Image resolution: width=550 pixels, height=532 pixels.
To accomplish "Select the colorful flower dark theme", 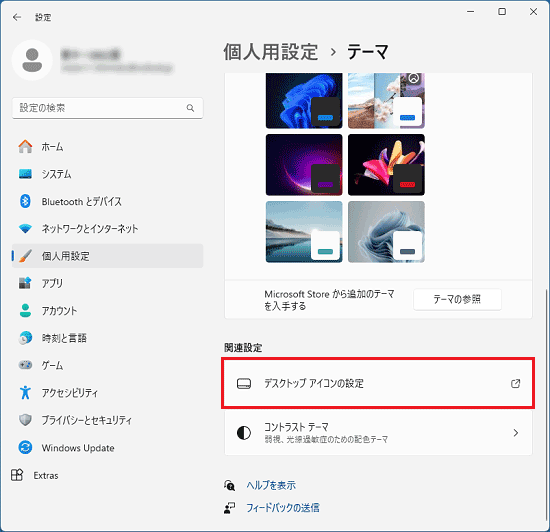I will (386, 165).
